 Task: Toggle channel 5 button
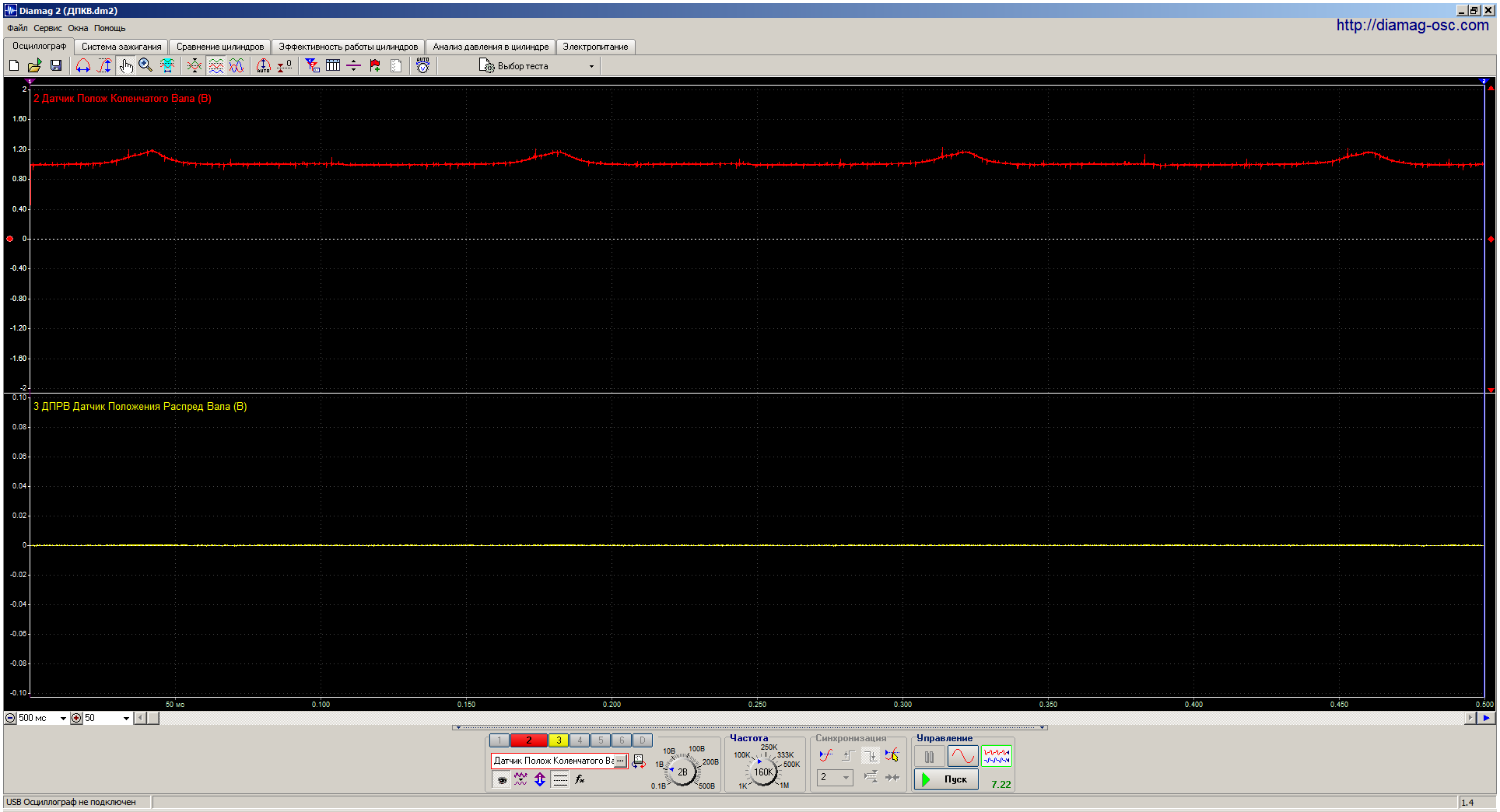(601, 740)
